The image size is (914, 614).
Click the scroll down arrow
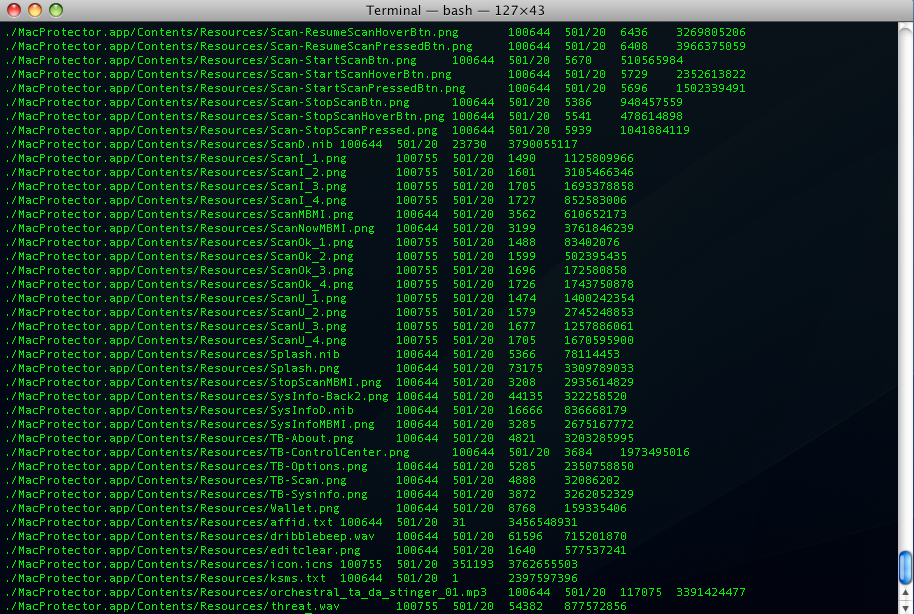point(905,605)
